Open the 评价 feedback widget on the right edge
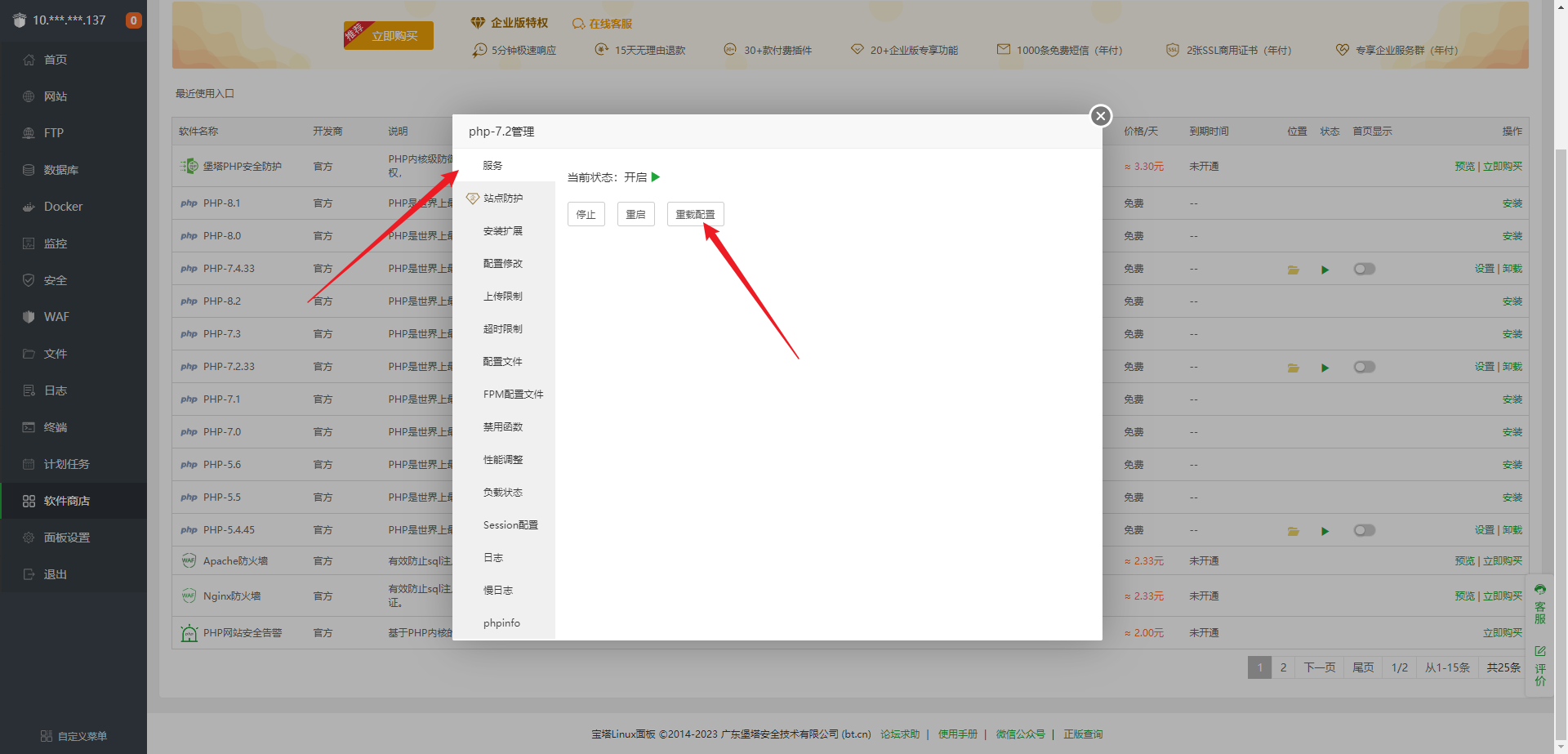Image resolution: width=1568 pixels, height=754 pixels. point(1540,667)
